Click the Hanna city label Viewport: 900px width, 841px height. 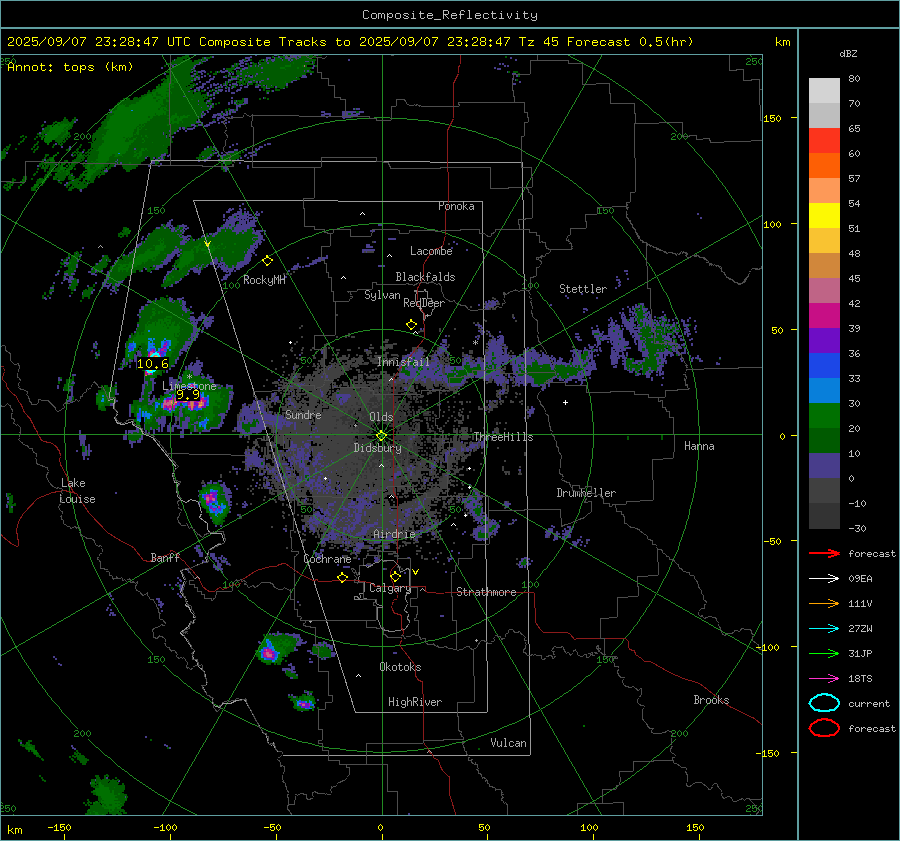point(699,446)
